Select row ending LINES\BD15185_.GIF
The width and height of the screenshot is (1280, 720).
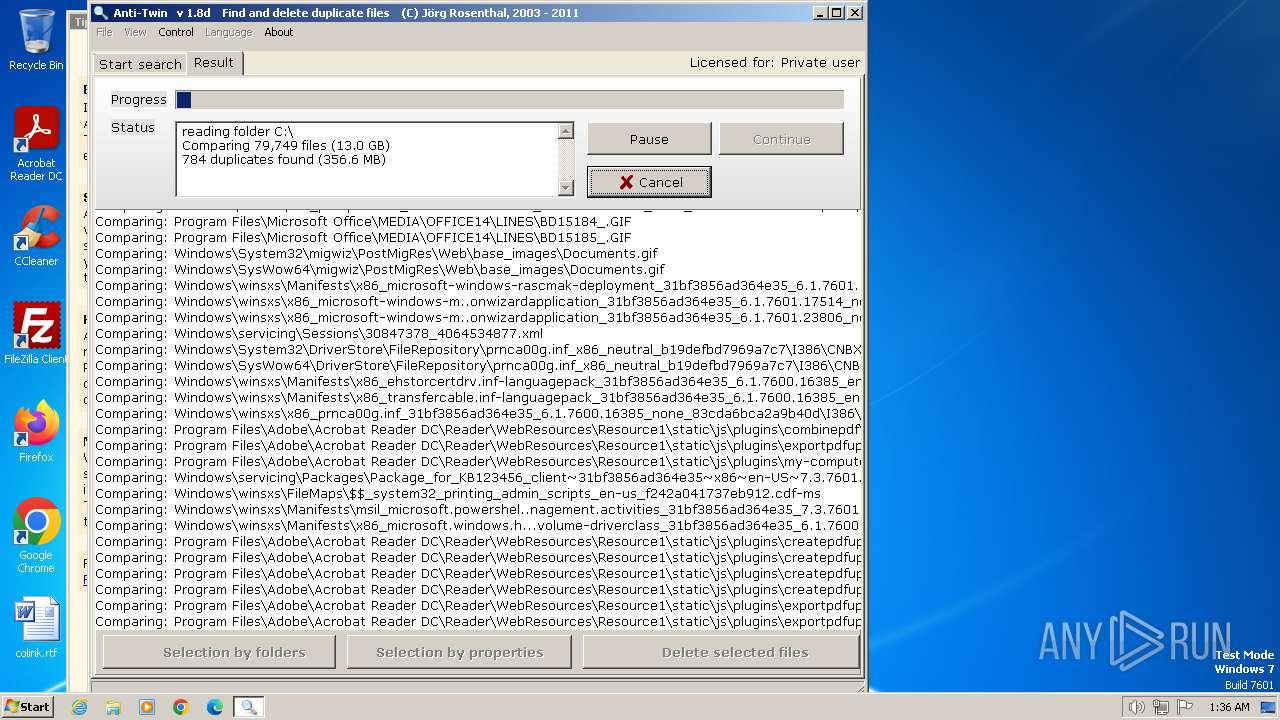[x=477, y=238]
